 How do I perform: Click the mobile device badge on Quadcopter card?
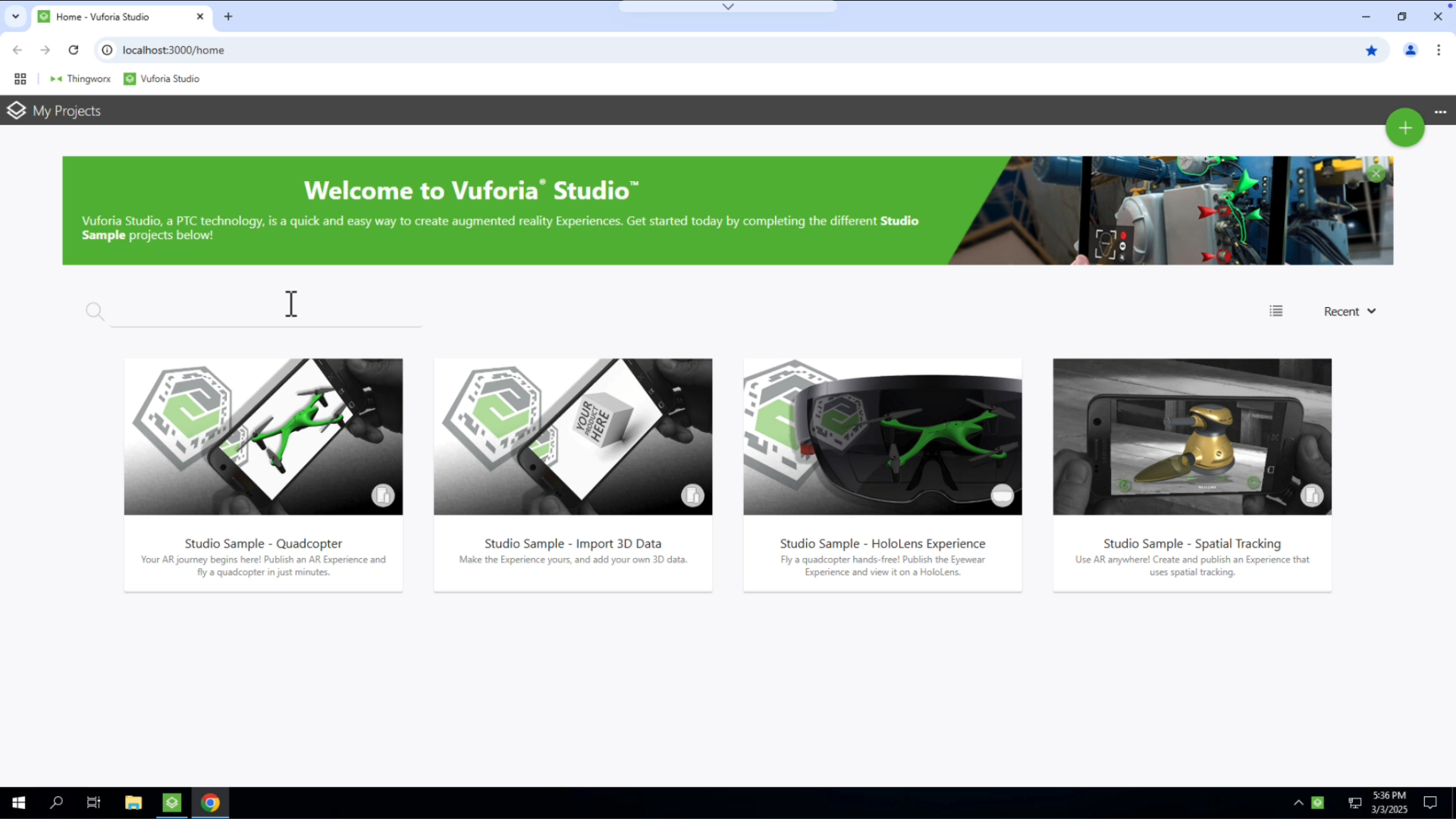[383, 496]
